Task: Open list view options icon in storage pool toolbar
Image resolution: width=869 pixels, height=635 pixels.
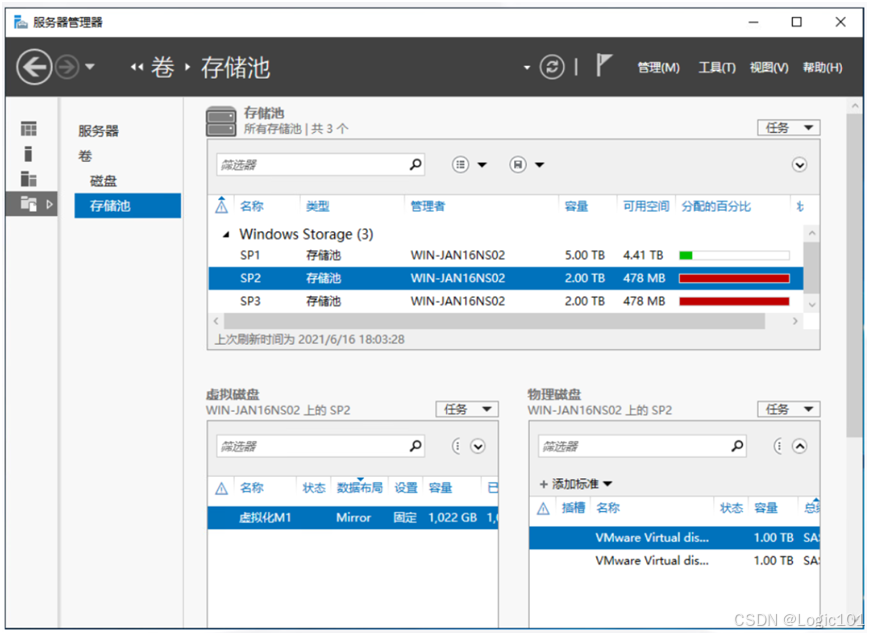Action: click(460, 165)
